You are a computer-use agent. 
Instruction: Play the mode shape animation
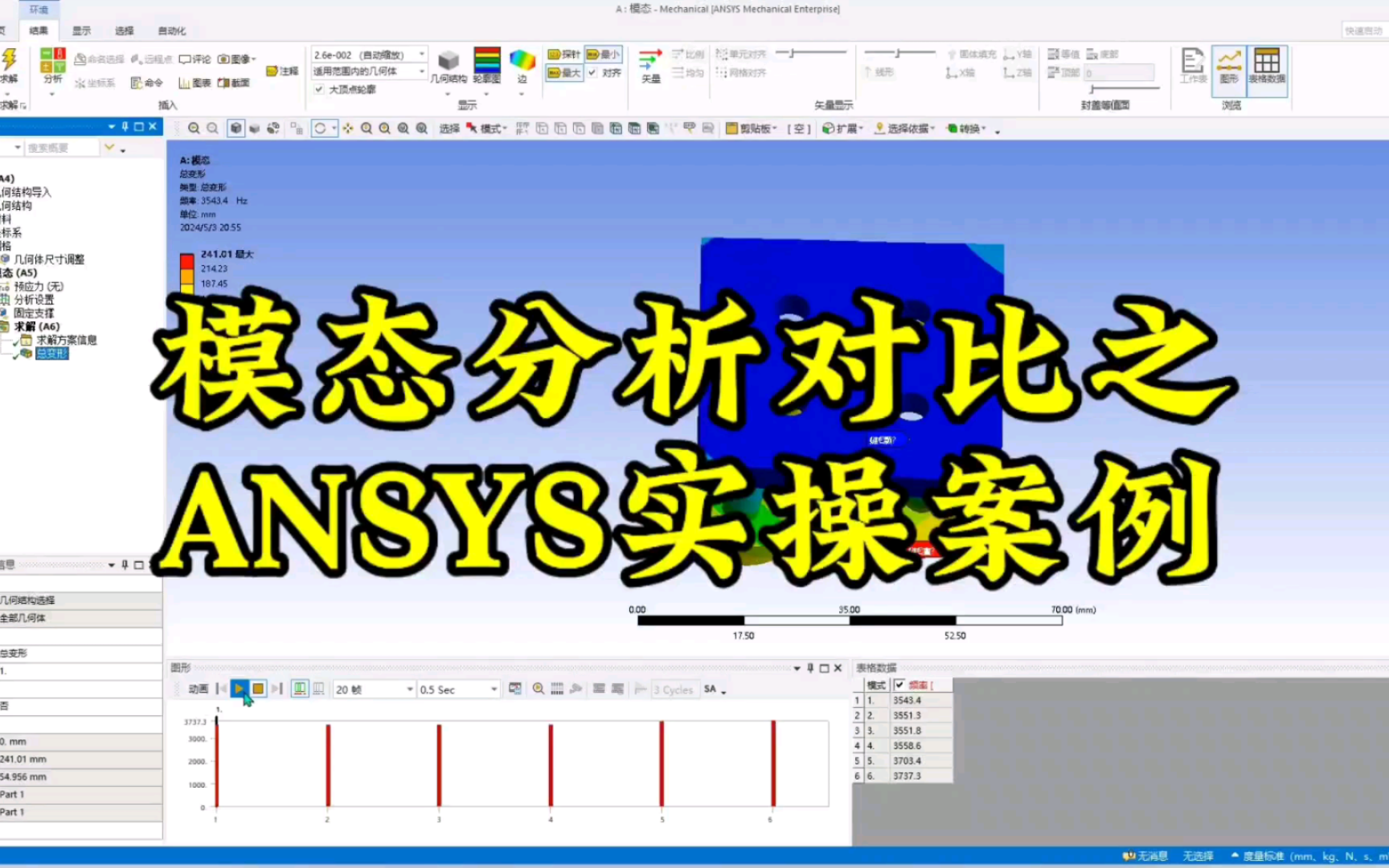click(x=240, y=689)
